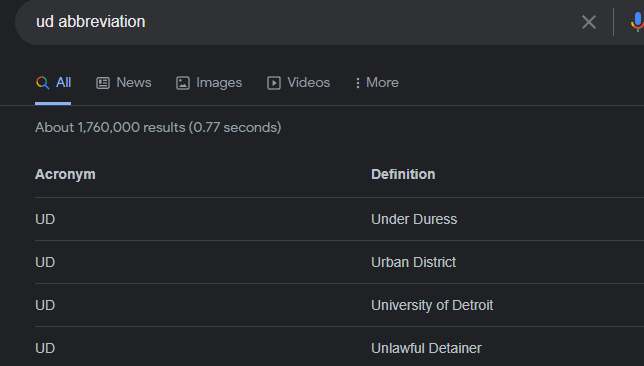Select the 'Under Duress' definition
This screenshot has width=644, height=366.
[414, 219]
